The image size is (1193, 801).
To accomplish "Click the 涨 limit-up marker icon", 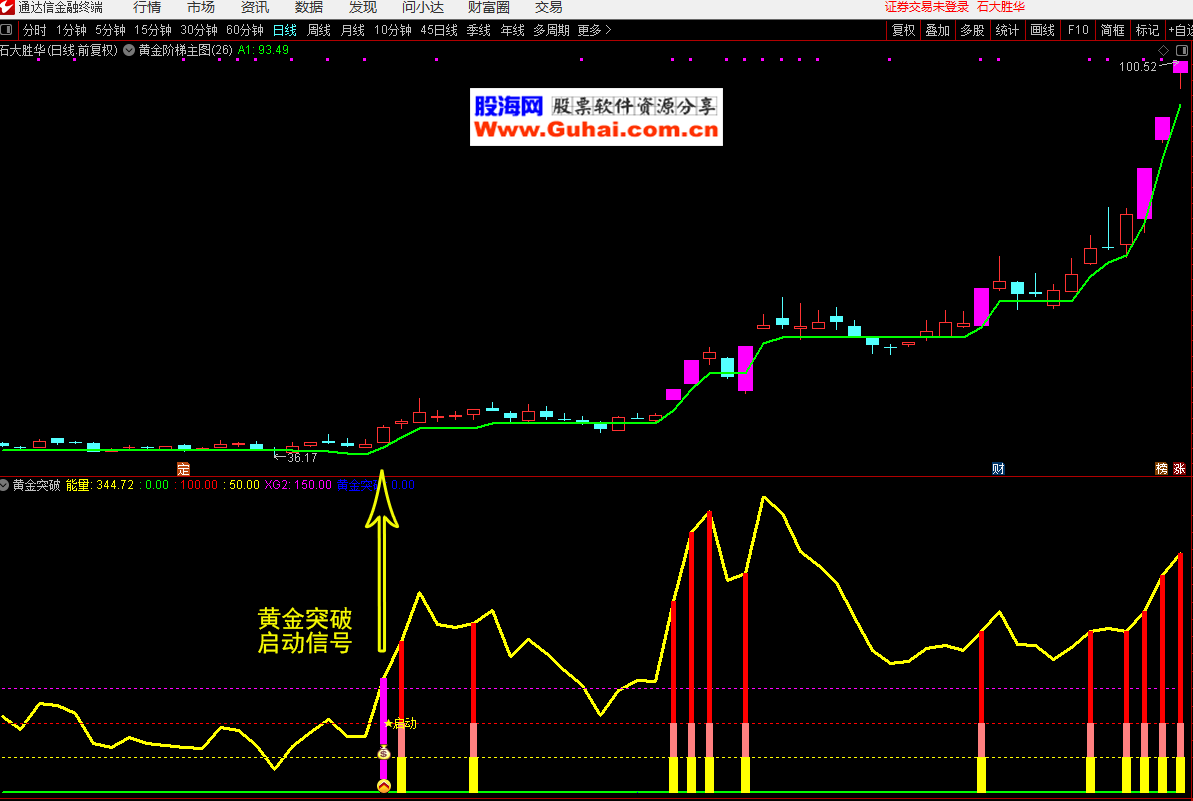I will 1180,468.
